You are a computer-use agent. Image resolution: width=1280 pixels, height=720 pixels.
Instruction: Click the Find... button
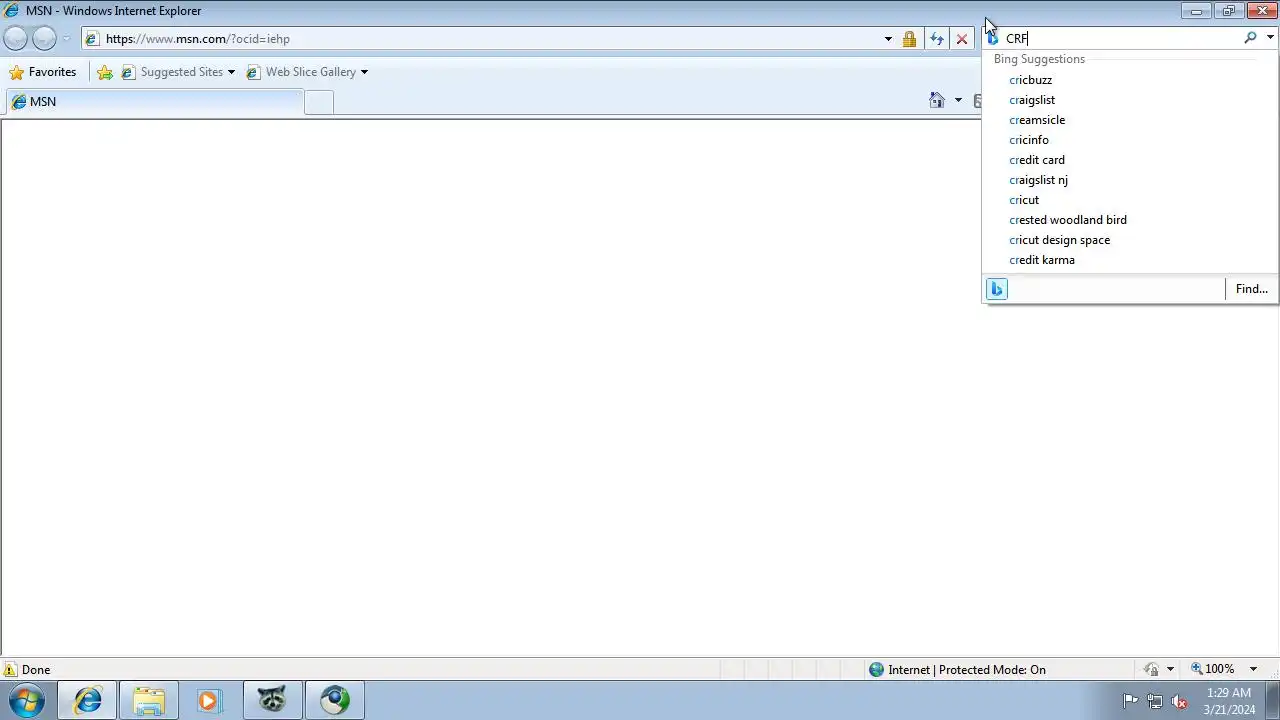tap(1251, 289)
